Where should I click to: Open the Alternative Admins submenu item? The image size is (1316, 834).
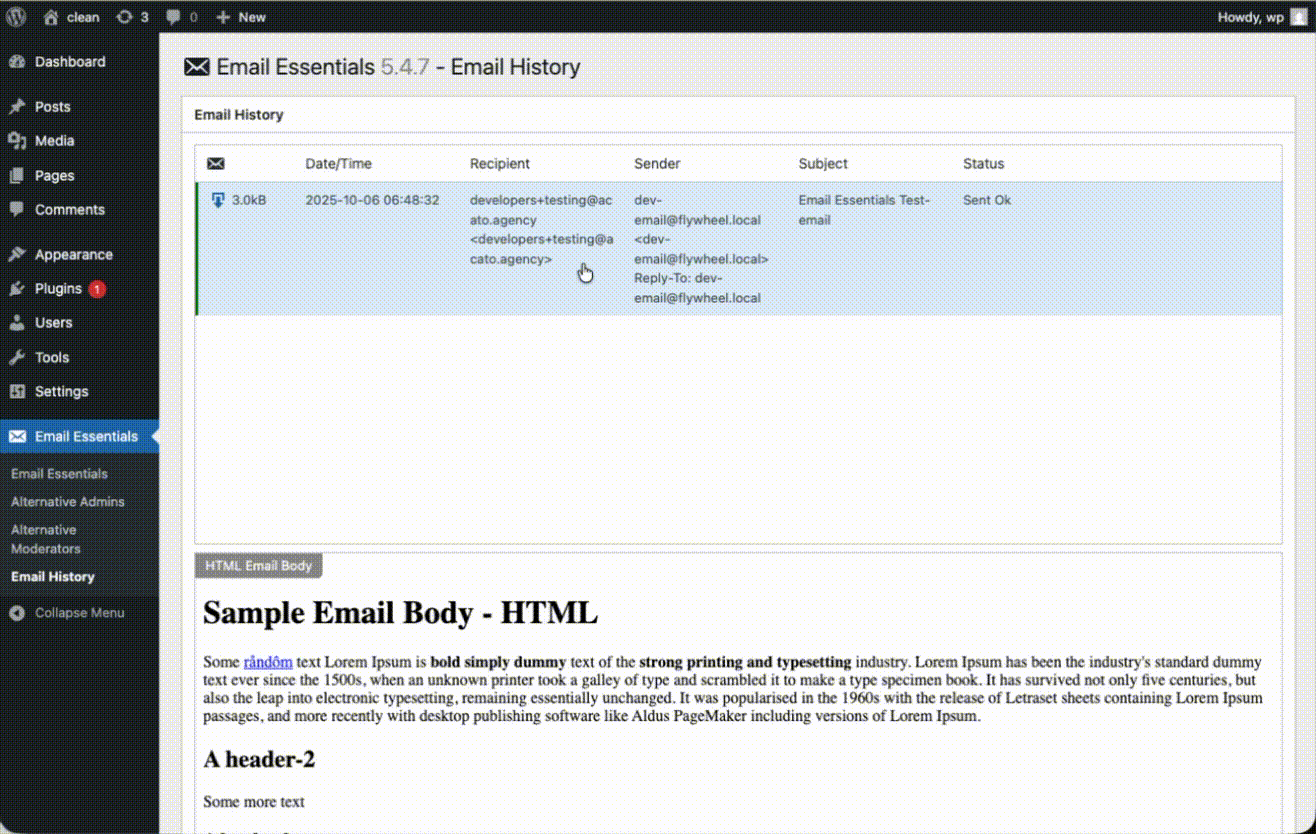tap(67, 501)
